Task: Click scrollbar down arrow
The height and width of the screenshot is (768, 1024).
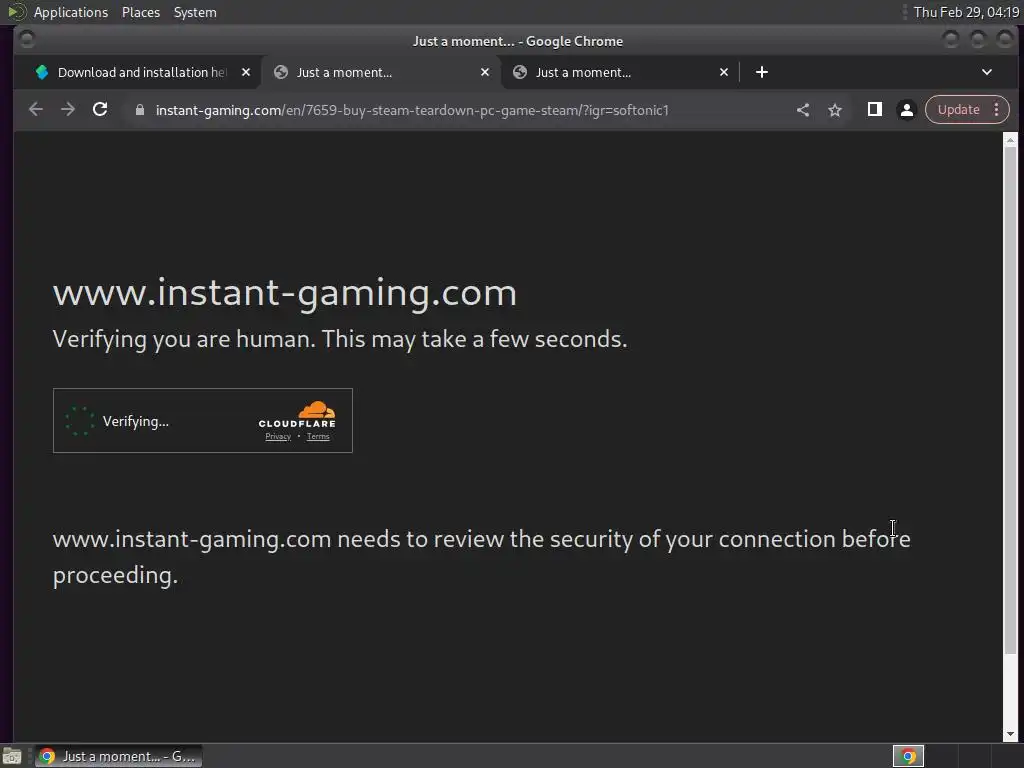Action: (x=1010, y=735)
